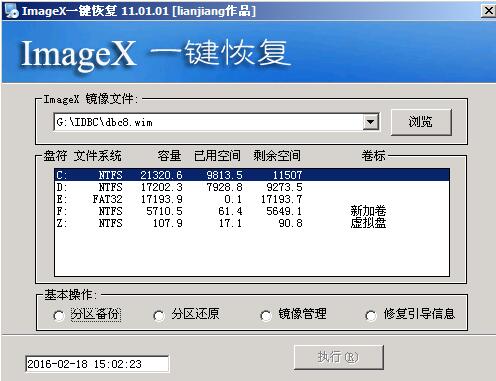Viewport: 496px width, 381px height.
Task: Click the 17202.3 capacity value
Action: [162, 187]
